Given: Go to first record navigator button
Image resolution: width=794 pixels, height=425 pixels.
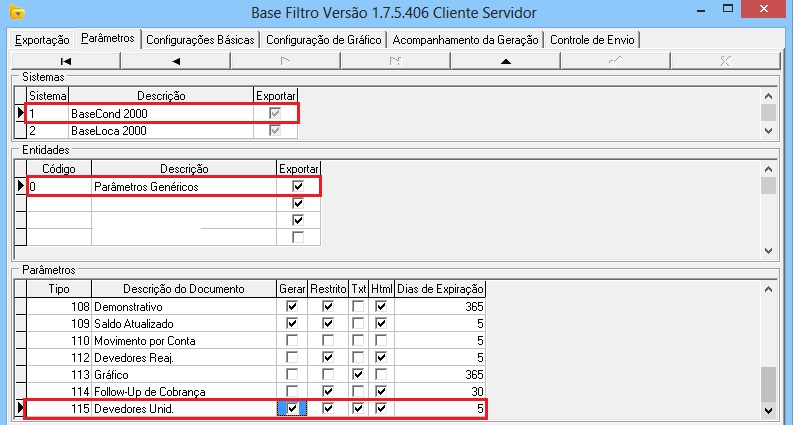Looking at the screenshot, I should [x=65, y=60].
